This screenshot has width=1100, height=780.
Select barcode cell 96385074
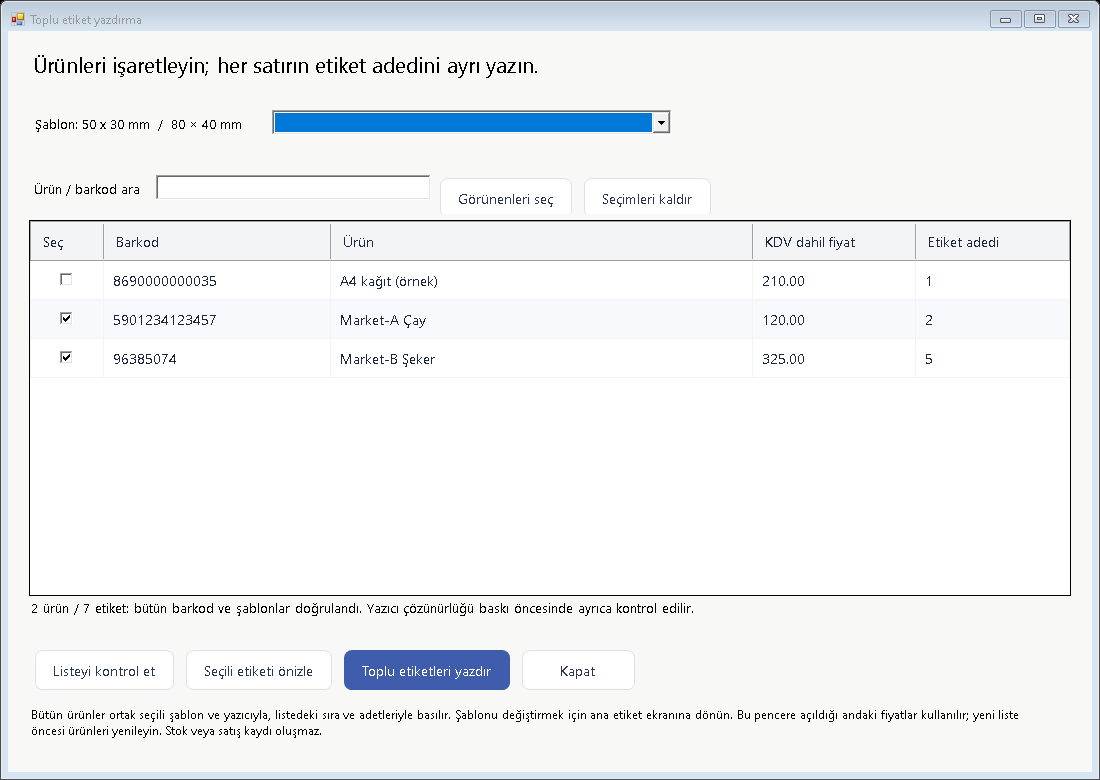[217, 358]
